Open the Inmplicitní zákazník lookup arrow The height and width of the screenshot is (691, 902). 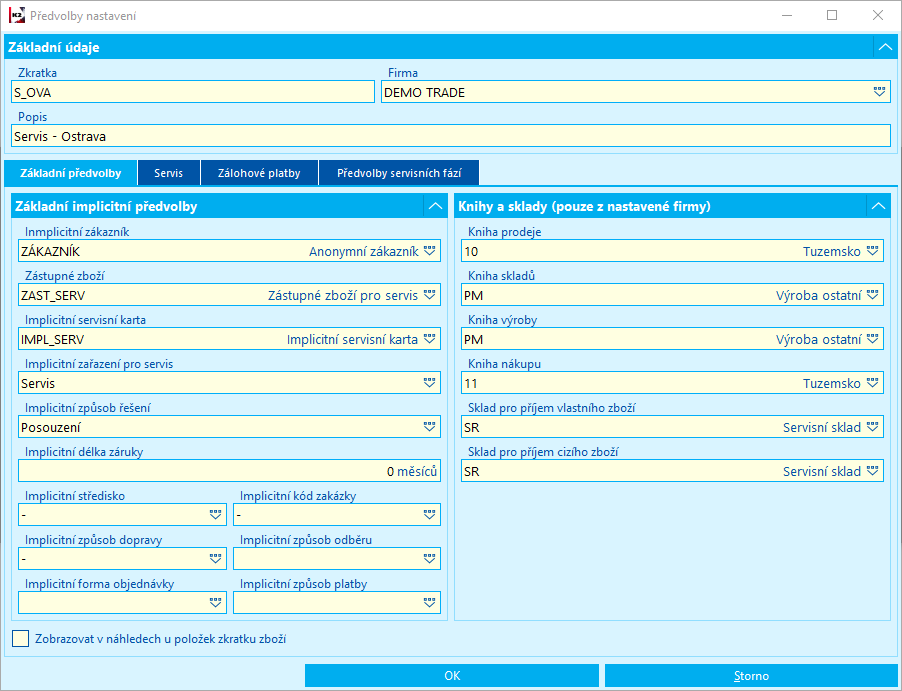429,251
